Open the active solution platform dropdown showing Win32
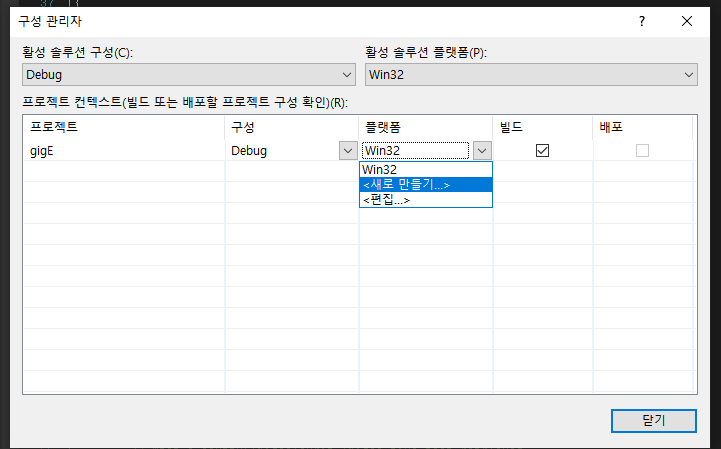This screenshot has height=449, width=721. coord(531,75)
